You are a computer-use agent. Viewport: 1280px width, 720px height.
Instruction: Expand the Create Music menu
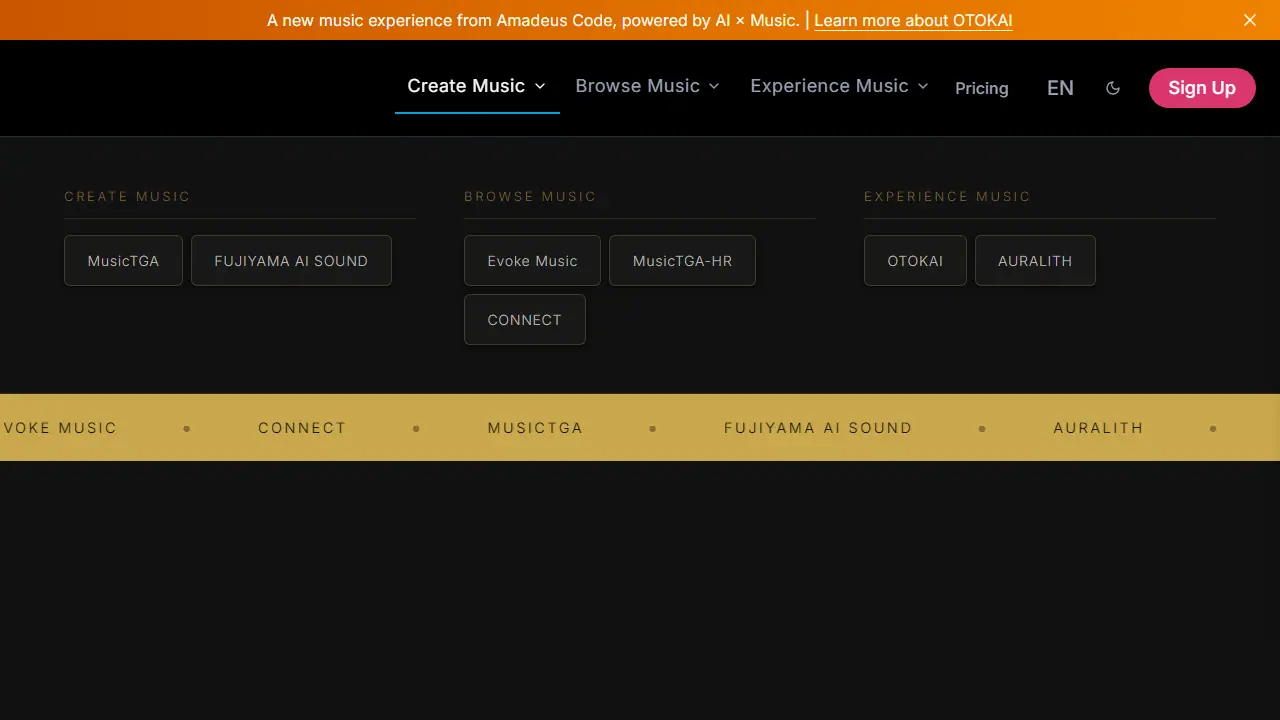(x=477, y=86)
